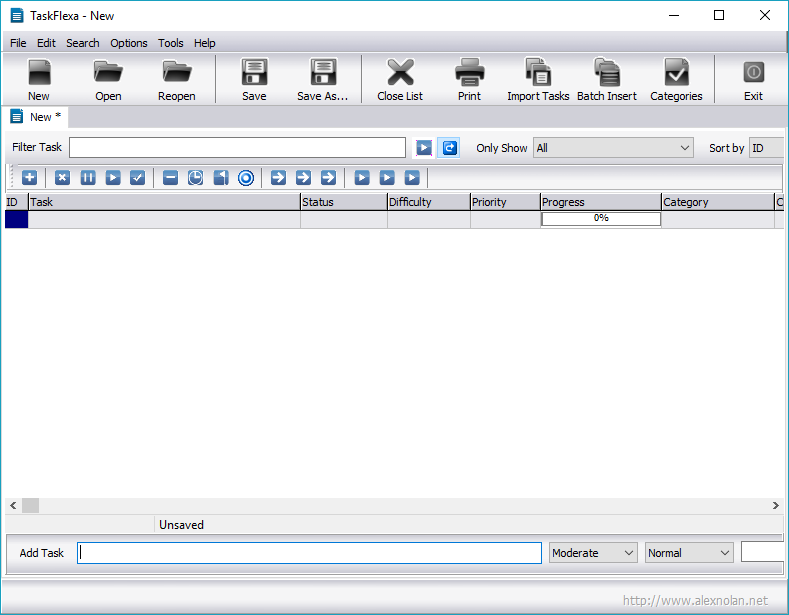Click the ID column header
The image size is (789, 615).
pyautogui.click(x=16, y=202)
